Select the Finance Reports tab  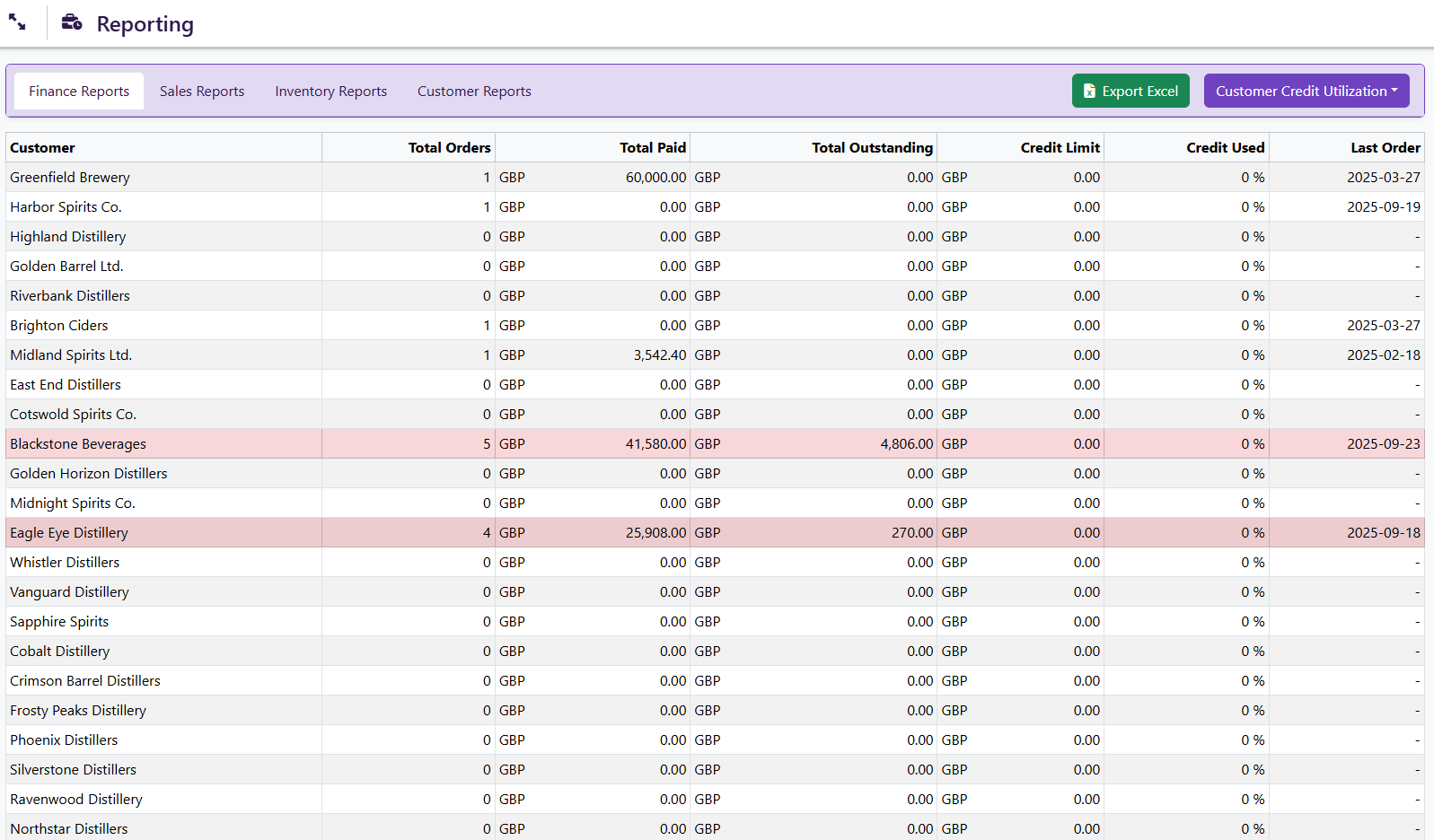tap(79, 91)
